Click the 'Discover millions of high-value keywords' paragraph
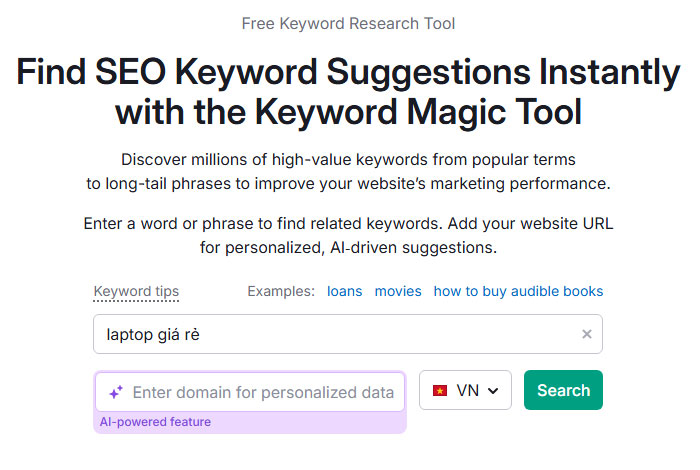Viewport: 700px width, 470px height. tap(348, 171)
